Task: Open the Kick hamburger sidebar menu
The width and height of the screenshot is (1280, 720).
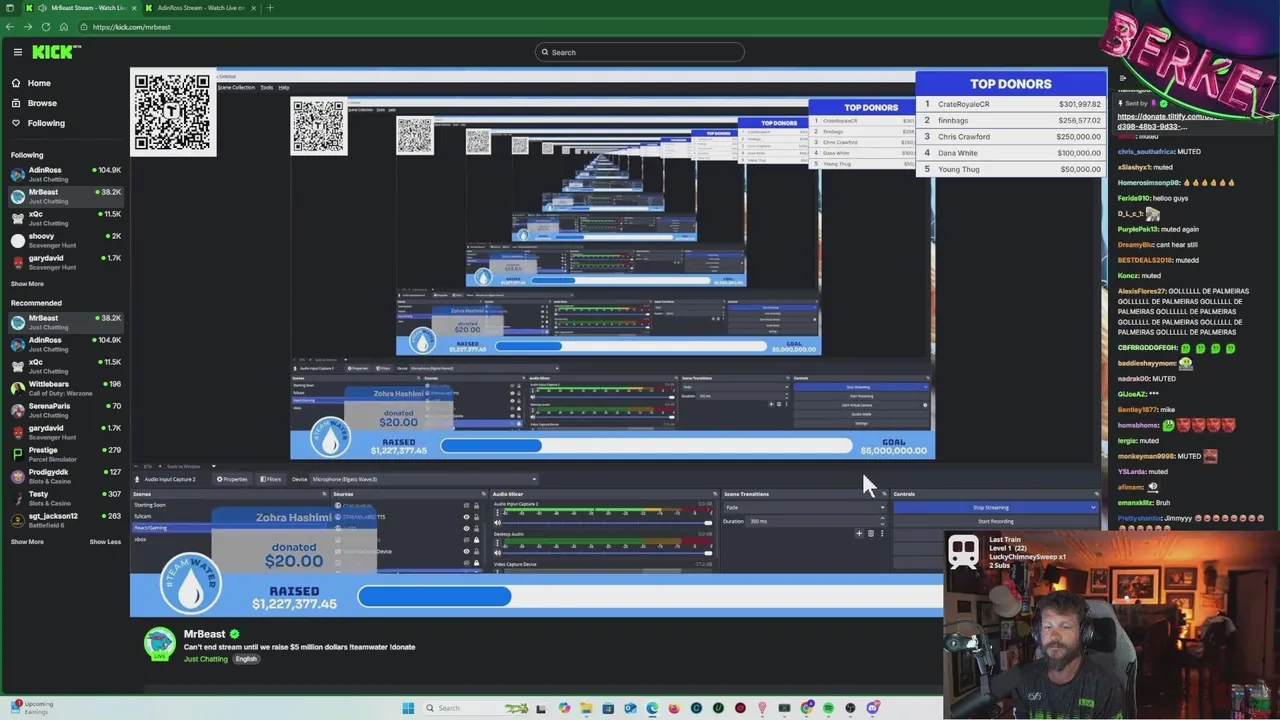Action: (x=17, y=52)
